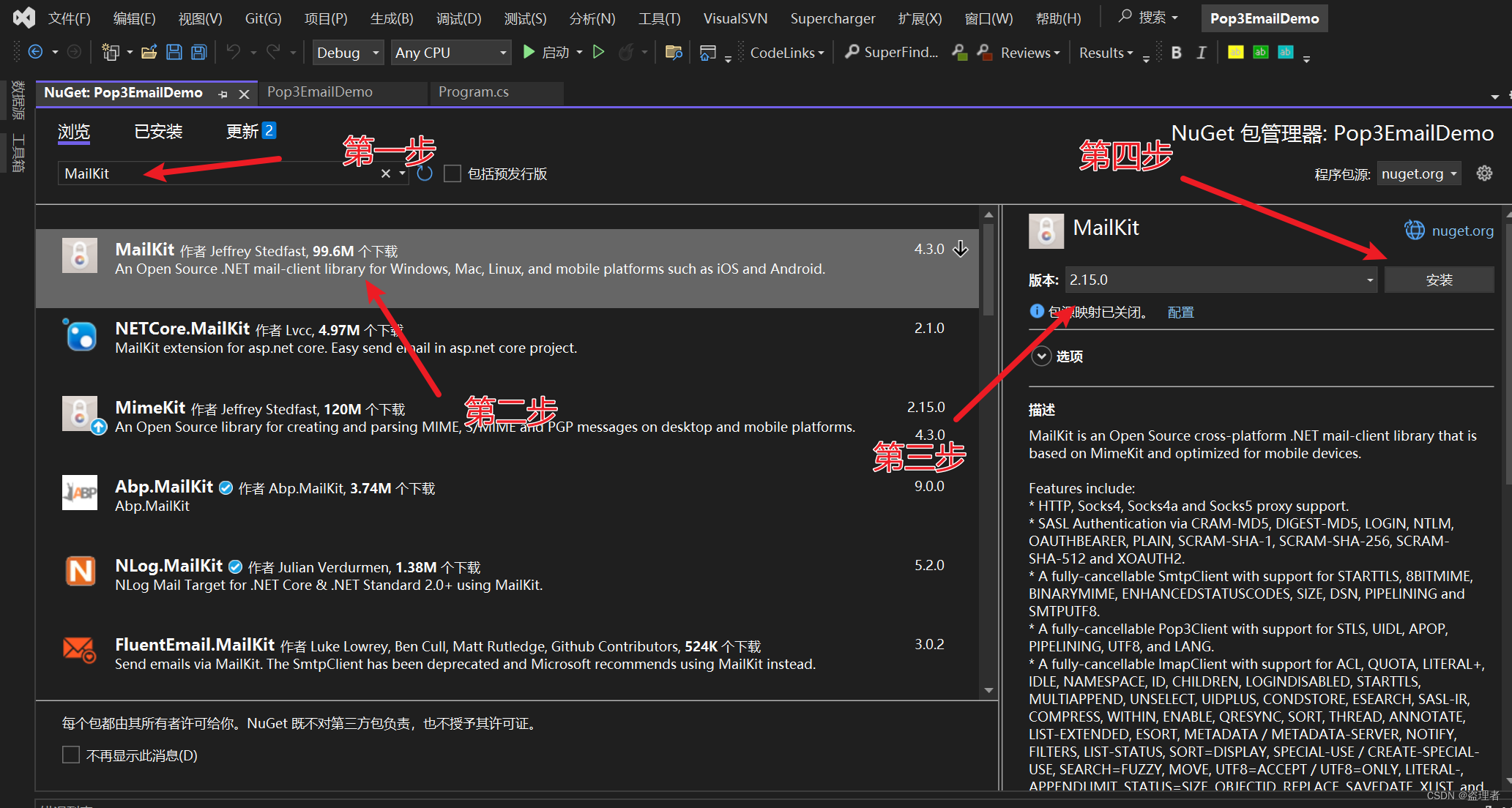The width and height of the screenshot is (1512, 808).
Task: Click the Save All toolbar icon
Action: tap(198, 52)
